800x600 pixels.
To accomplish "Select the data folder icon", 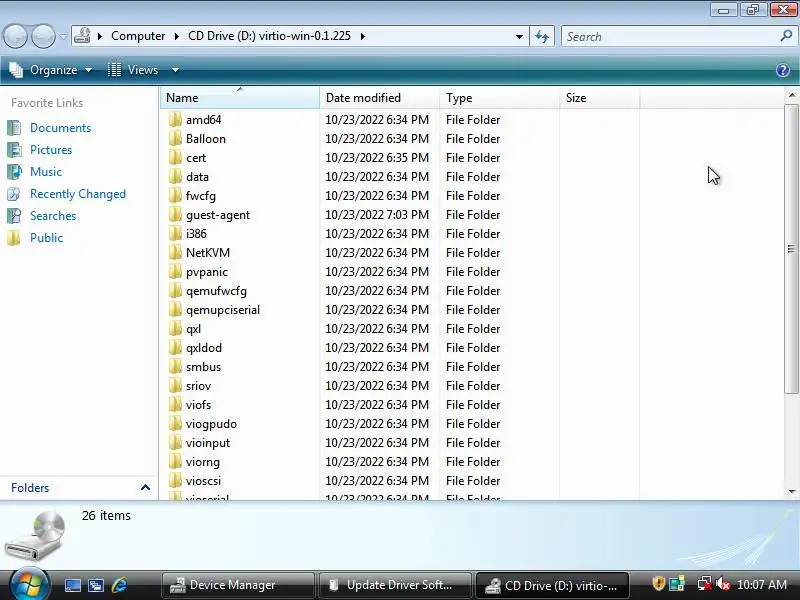I will point(175,177).
